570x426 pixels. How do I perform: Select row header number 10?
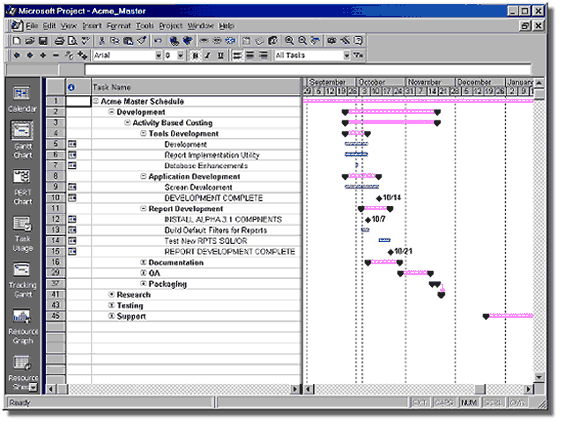coord(56,198)
